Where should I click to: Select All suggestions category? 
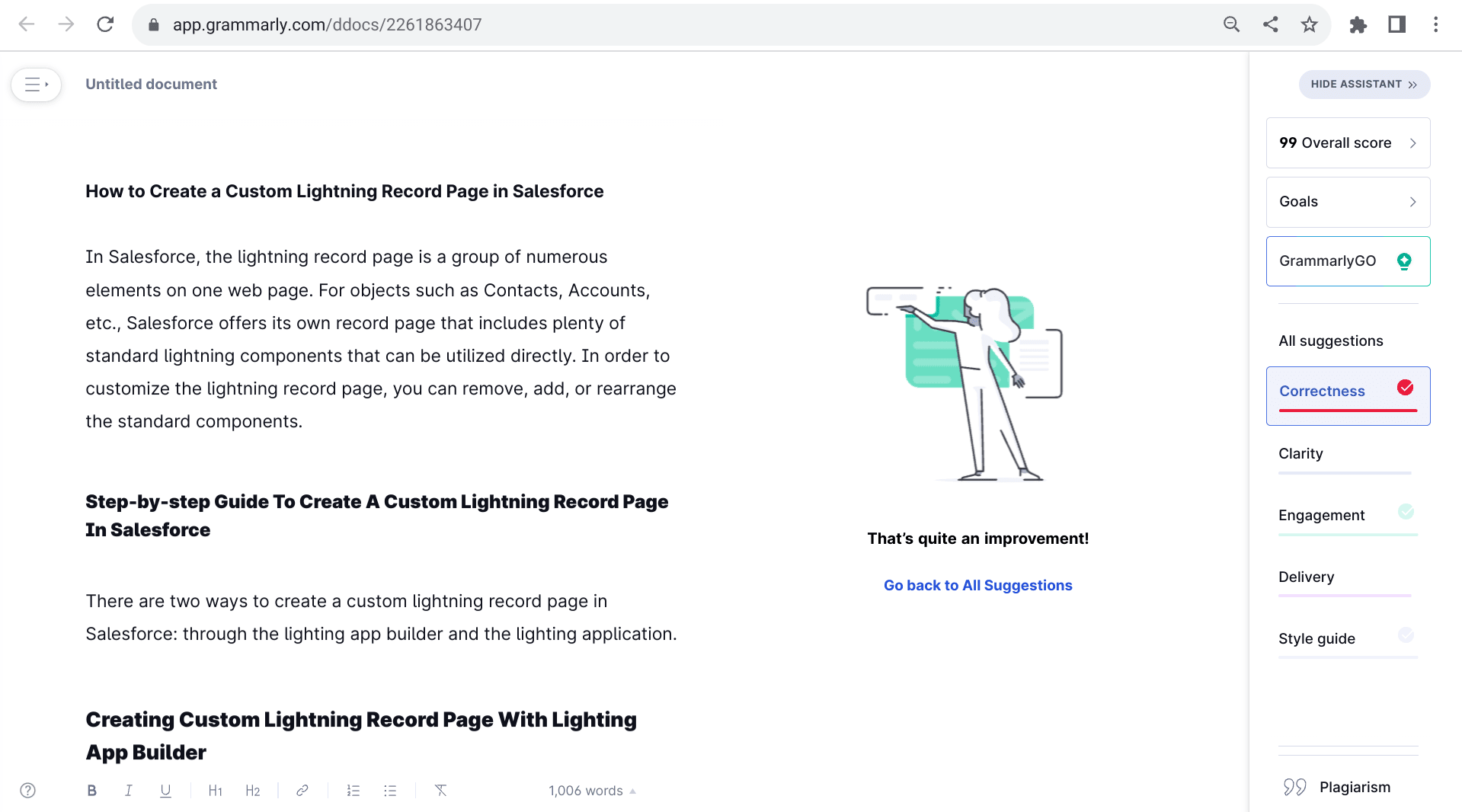(x=1330, y=341)
